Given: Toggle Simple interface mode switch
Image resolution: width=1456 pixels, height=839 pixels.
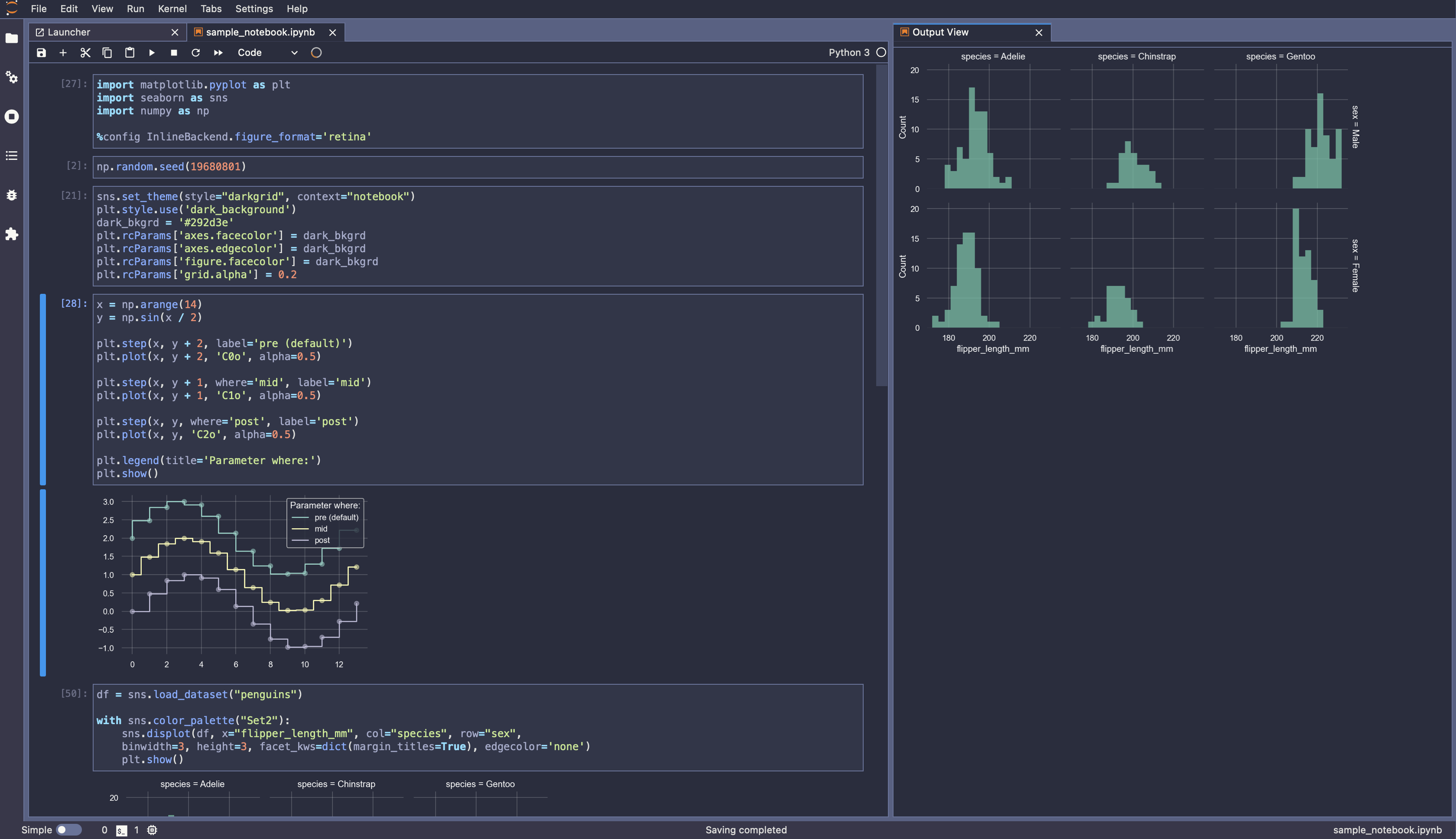Looking at the screenshot, I should pos(68,830).
